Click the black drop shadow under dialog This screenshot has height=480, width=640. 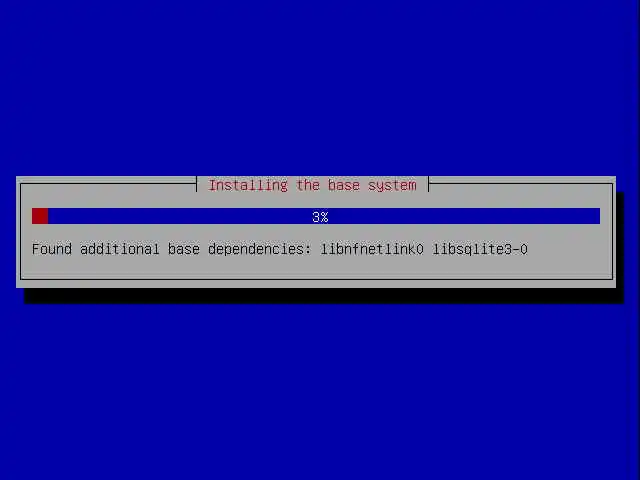point(324,296)
